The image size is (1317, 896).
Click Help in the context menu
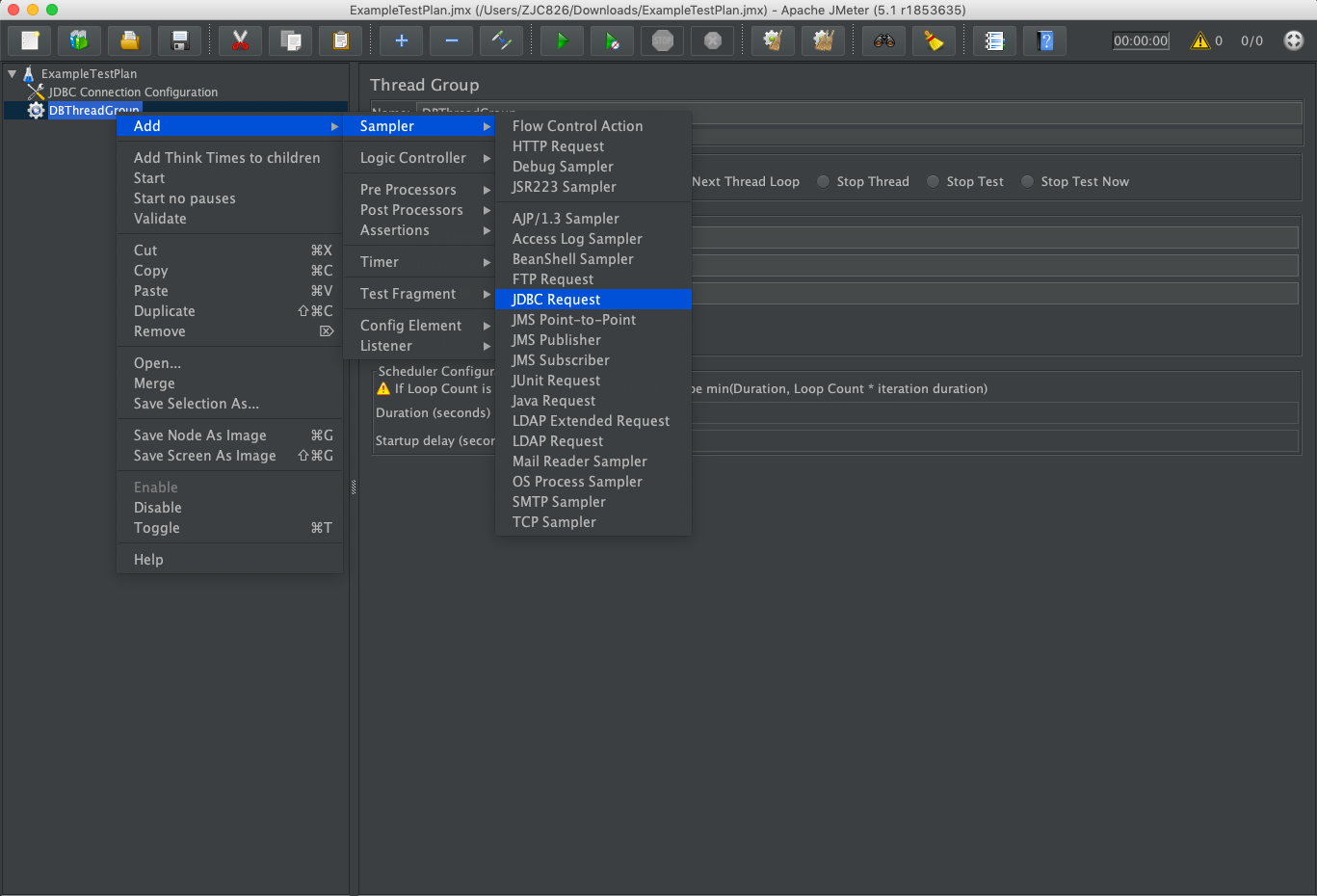pyautogui.click(x=229, y=560)
